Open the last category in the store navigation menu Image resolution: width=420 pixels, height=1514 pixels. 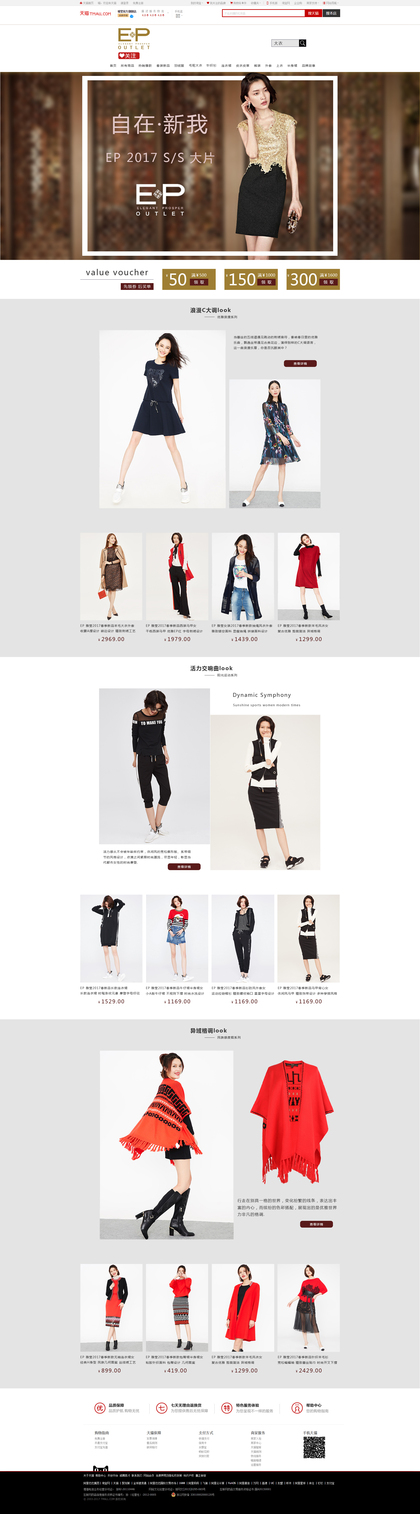(x=308, y=66)
